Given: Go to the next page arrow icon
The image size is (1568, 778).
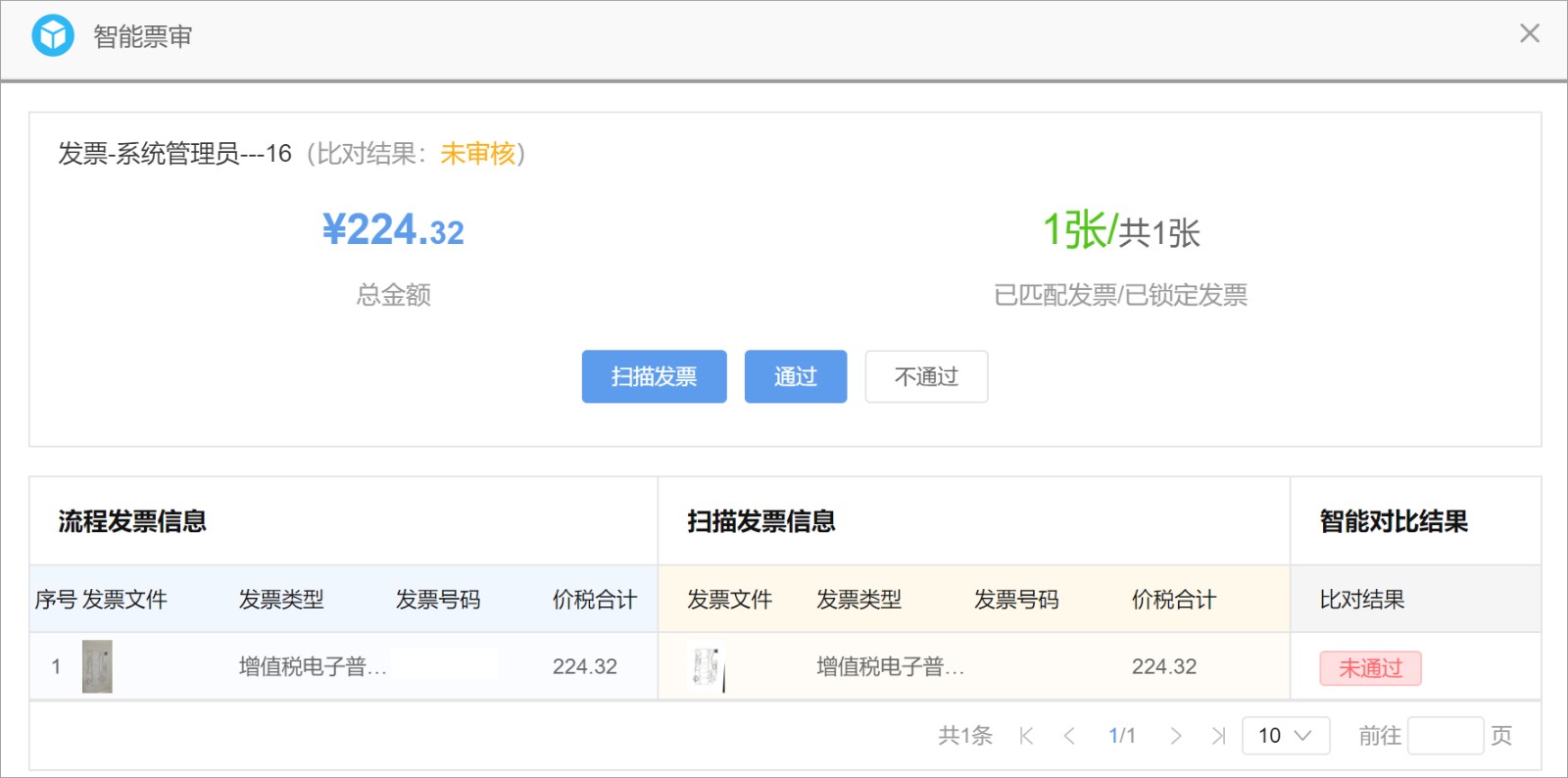Looking at the screenshot, I should (1175, 736).
